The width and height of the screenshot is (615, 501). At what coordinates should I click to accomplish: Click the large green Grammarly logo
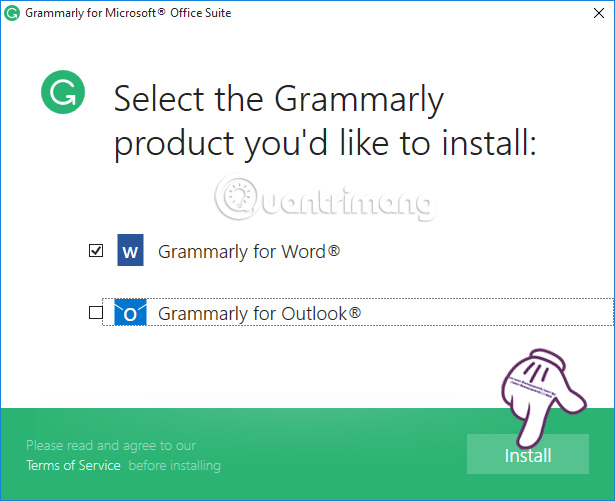click(63, 92)
